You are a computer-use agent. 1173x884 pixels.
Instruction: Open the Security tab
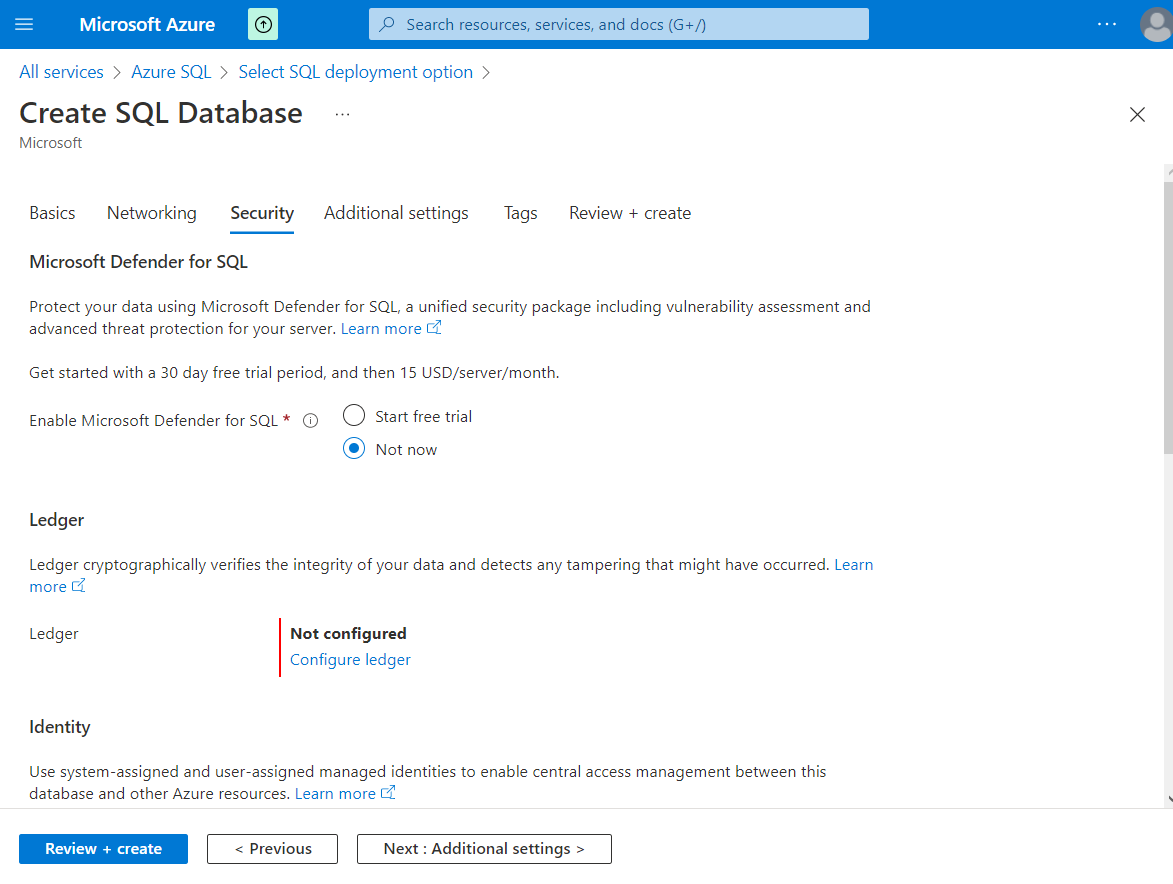coord(262,213)
